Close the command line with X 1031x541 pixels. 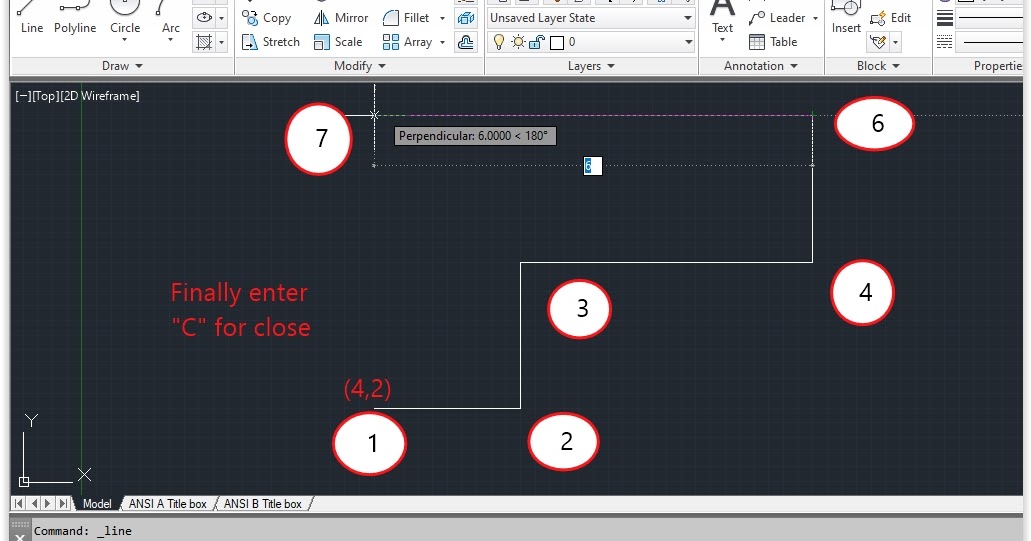(20, 537)
